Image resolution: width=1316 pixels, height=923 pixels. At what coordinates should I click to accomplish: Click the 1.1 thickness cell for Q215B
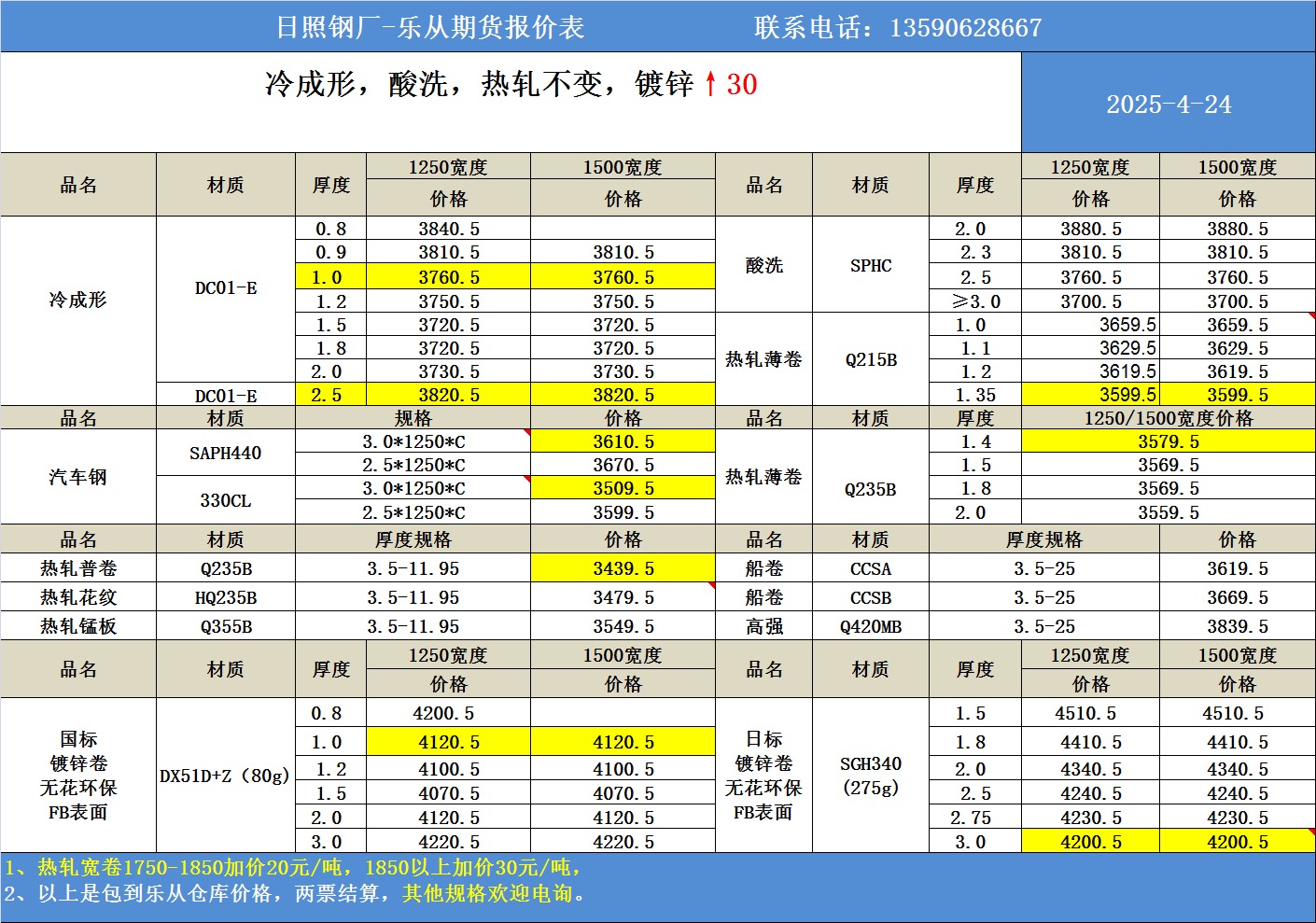pos(975,348)
